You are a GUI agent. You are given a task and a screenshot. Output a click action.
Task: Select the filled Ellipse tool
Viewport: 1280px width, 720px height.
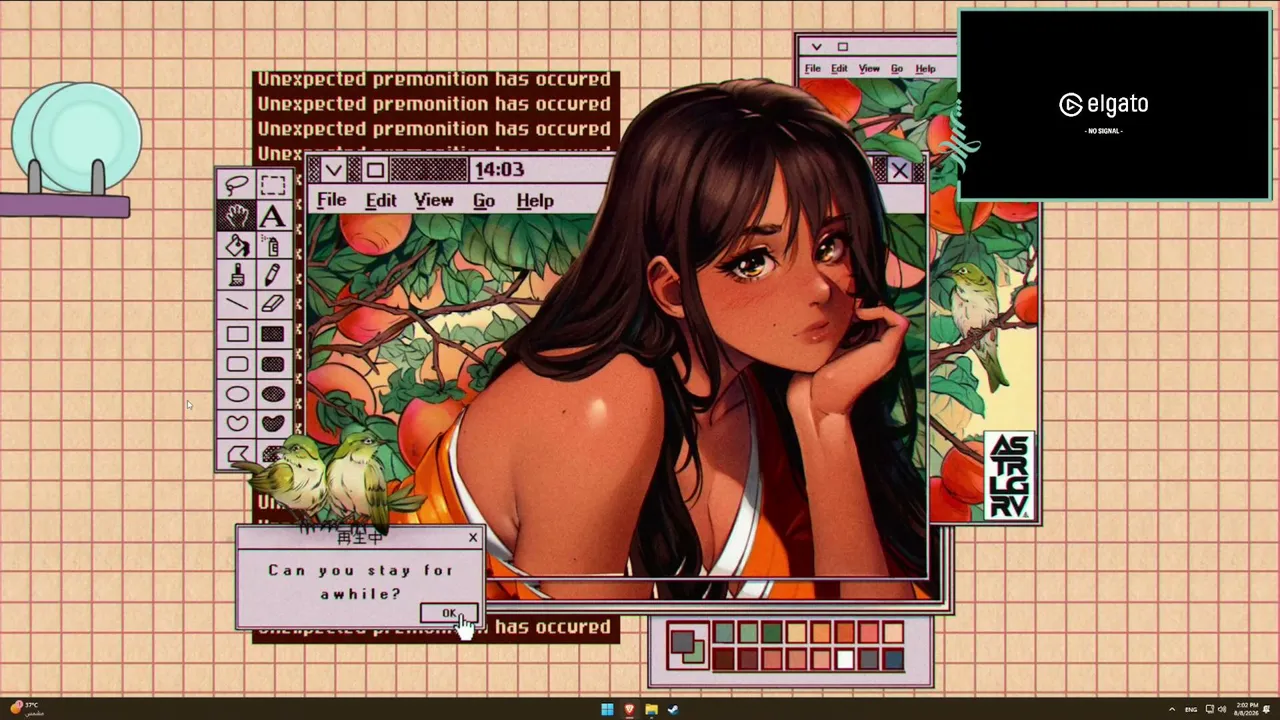(x=272, y=394)
